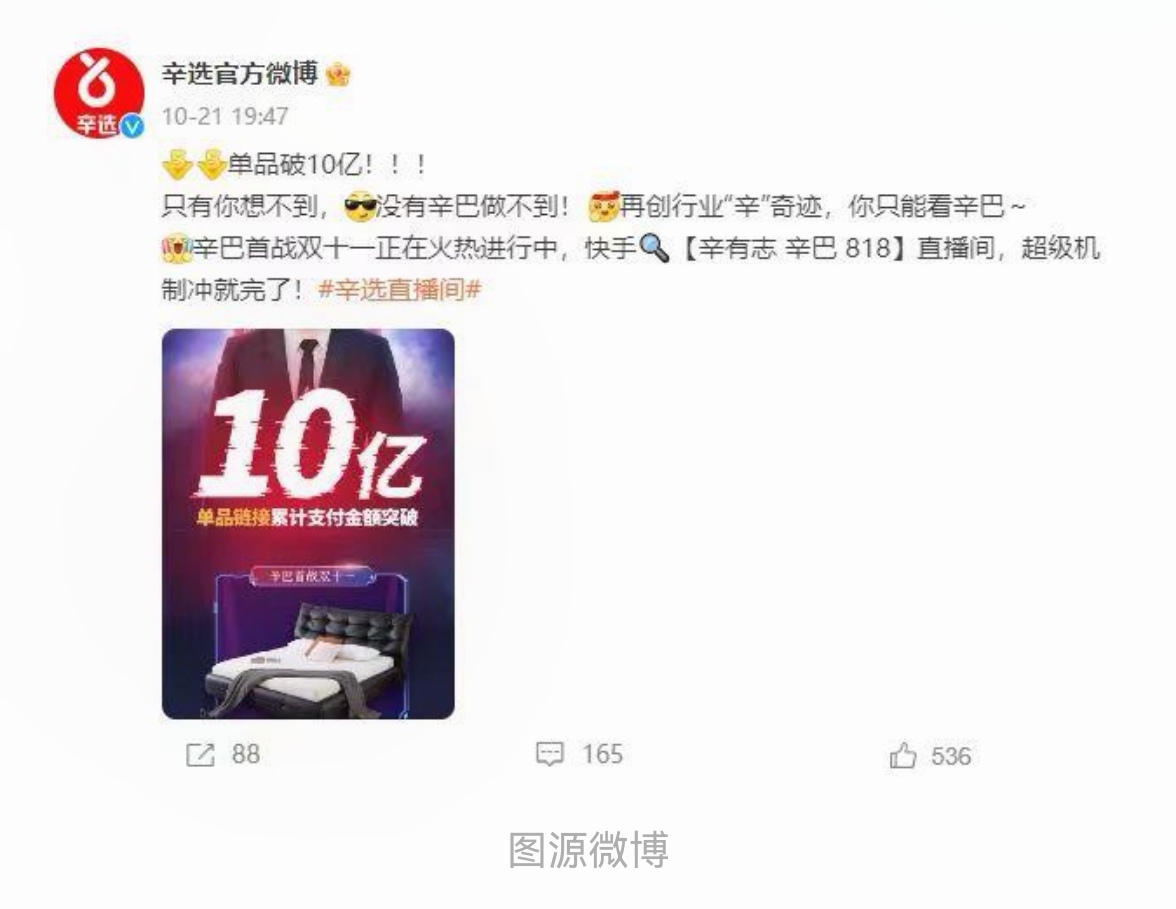Open the #辛选直播间# hashtag
This screenshot has width=1176, height=909.
click(x=400, y=289)
